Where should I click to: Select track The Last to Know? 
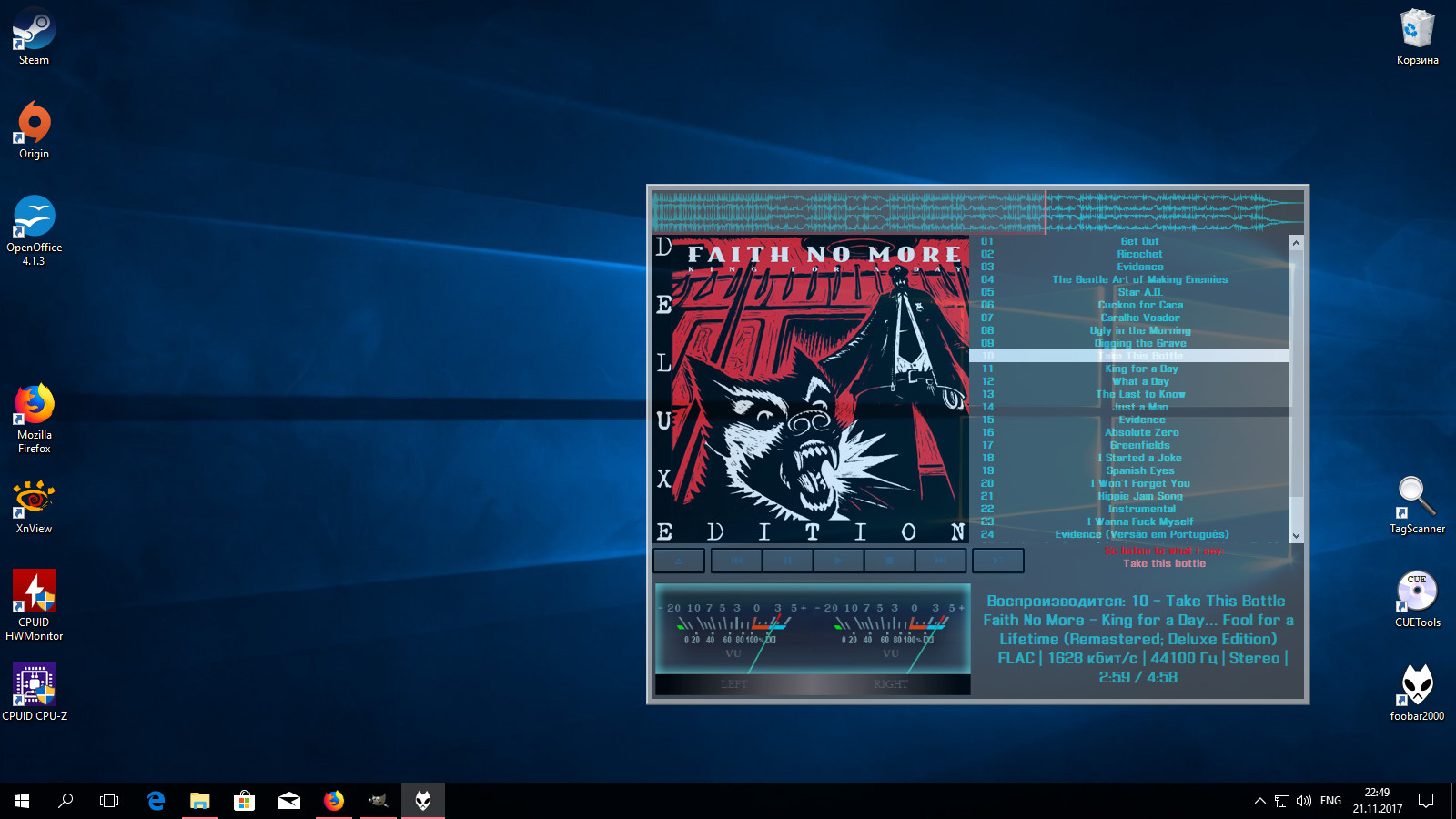[1129, 394]
